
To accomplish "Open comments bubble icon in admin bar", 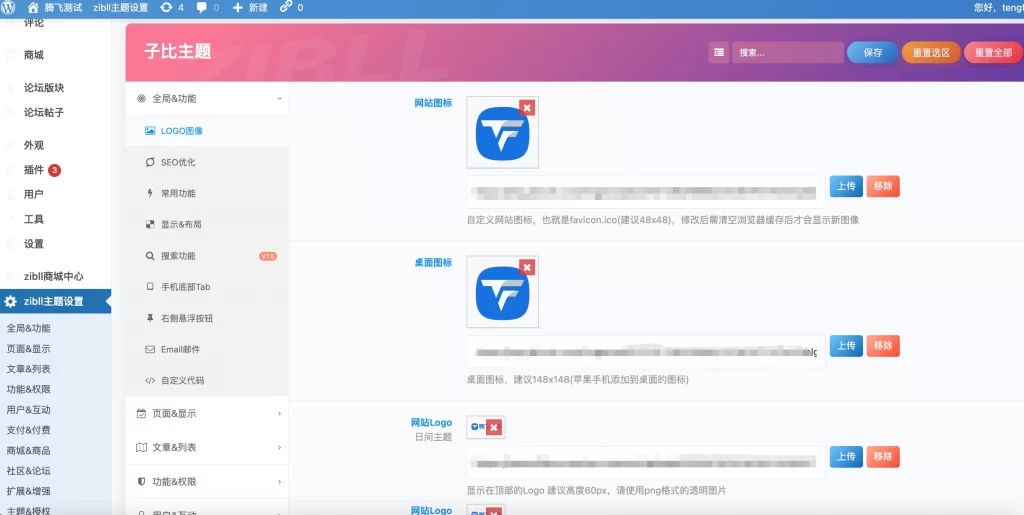I will point(202,8).
